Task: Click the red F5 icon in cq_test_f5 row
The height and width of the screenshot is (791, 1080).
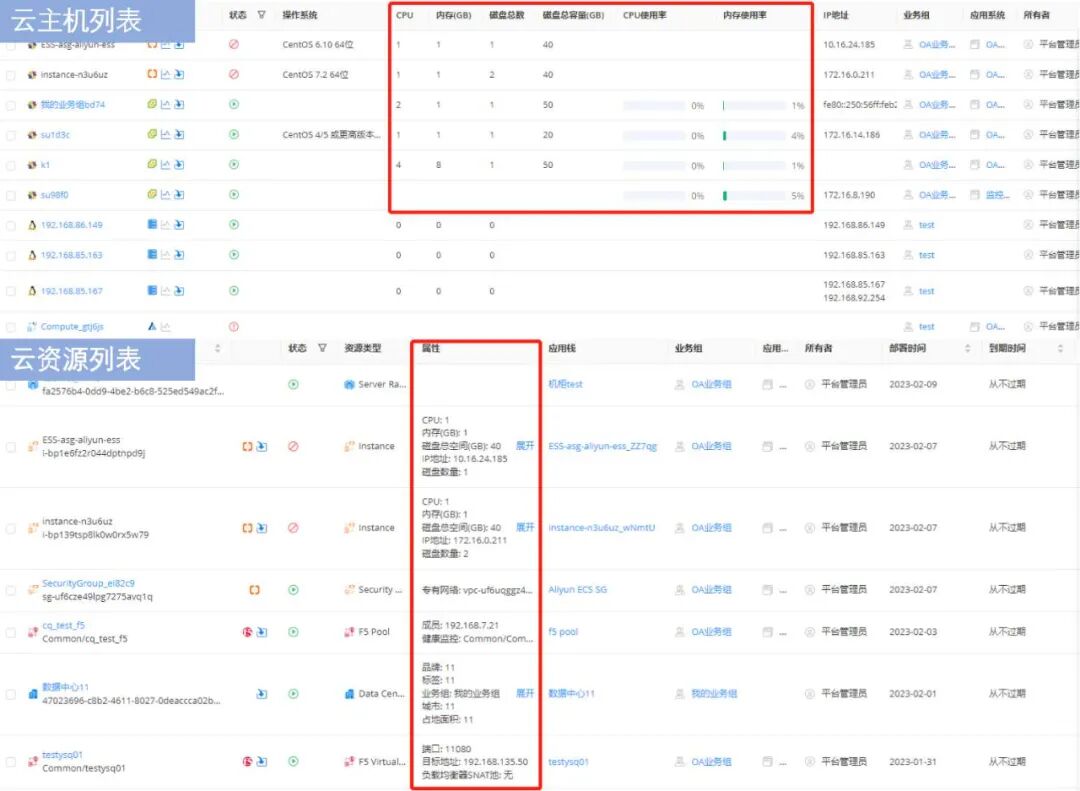Action: point(247,632)
